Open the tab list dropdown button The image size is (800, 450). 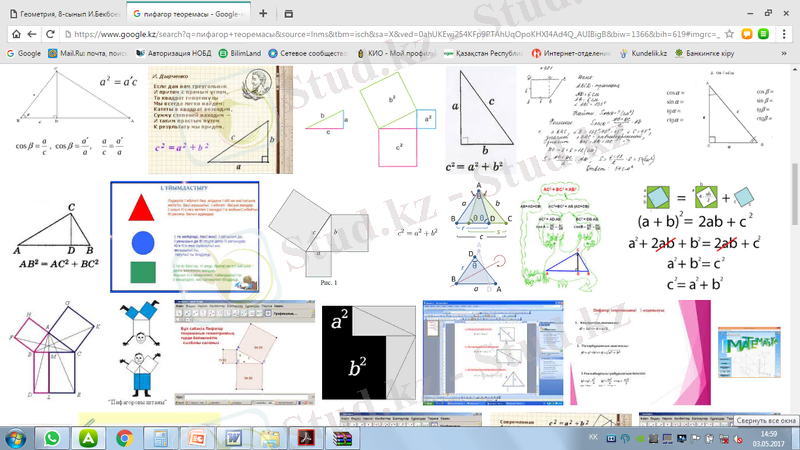(288, 14)
